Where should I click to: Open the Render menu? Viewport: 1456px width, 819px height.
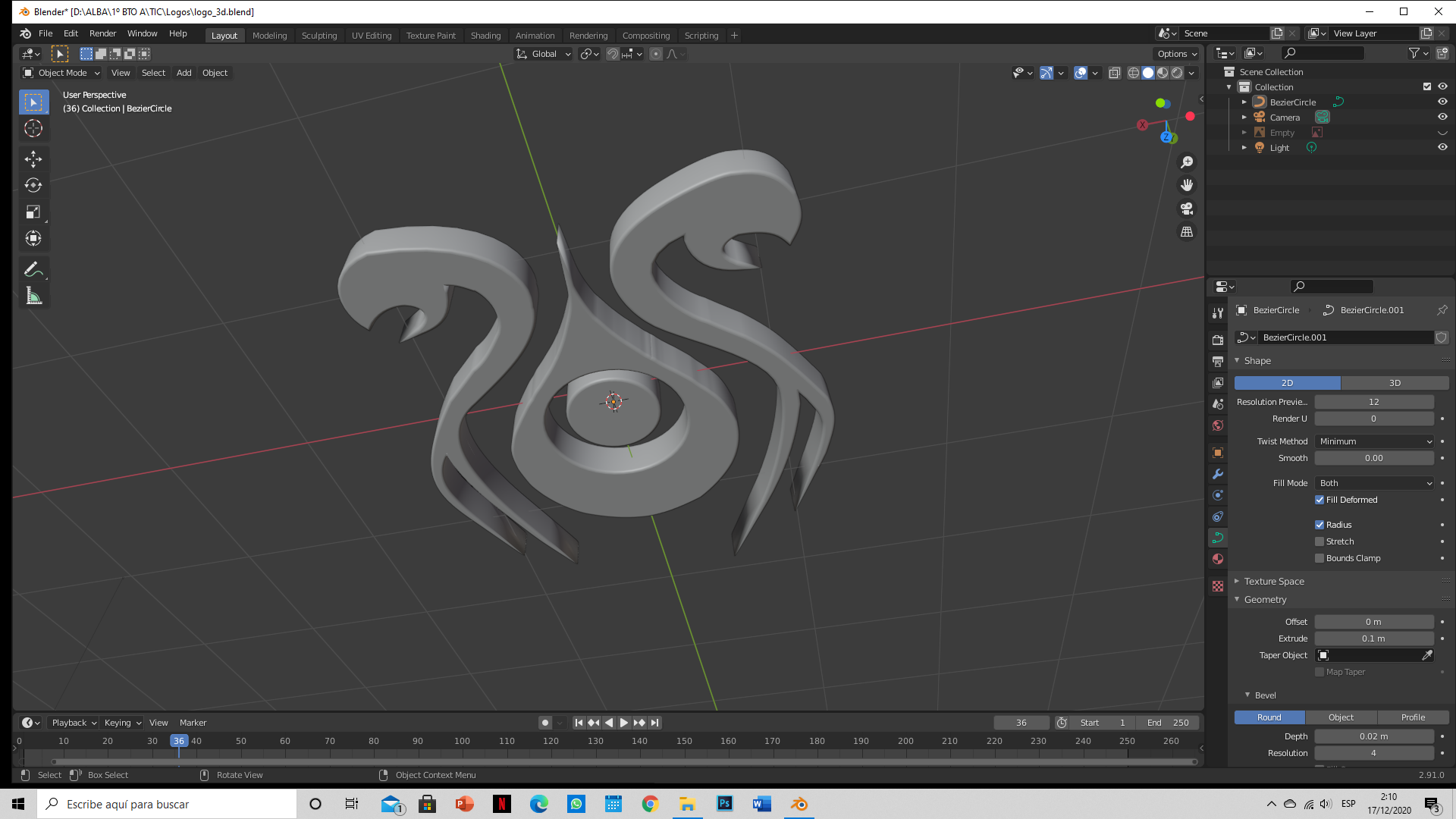[x=102, y=33]
